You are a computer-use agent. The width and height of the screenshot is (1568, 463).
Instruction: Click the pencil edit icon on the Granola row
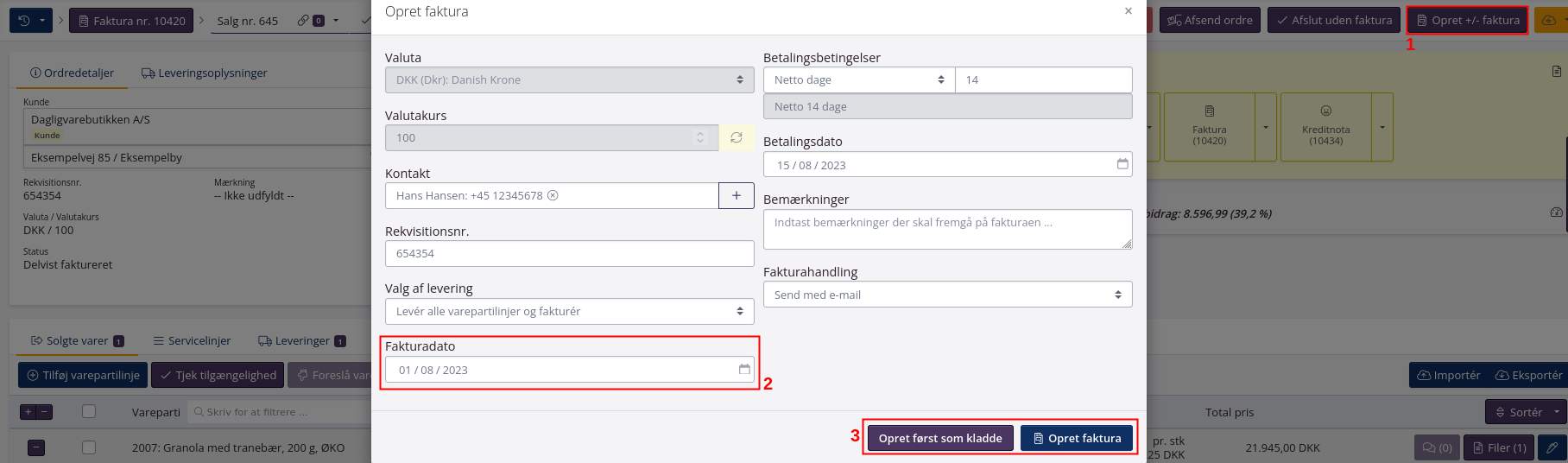click(x=1552, y=447)
